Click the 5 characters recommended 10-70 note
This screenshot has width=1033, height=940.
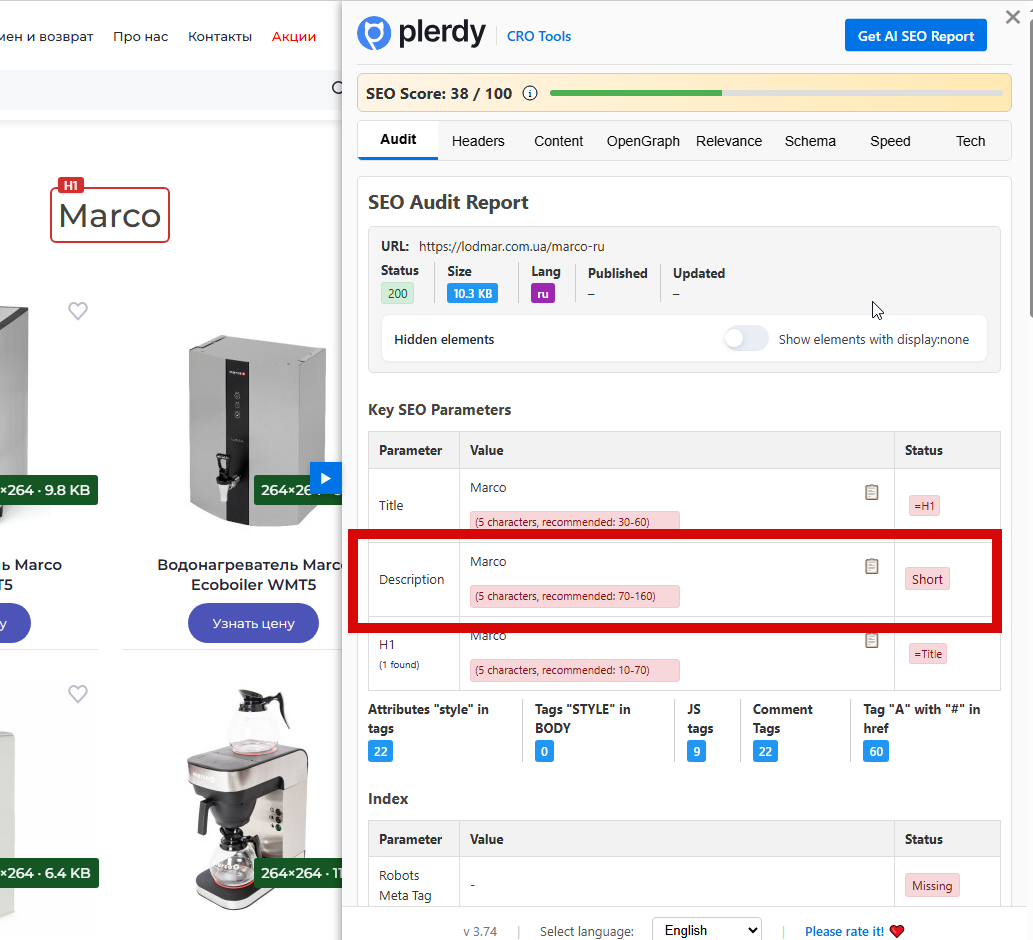coord(574,670)
